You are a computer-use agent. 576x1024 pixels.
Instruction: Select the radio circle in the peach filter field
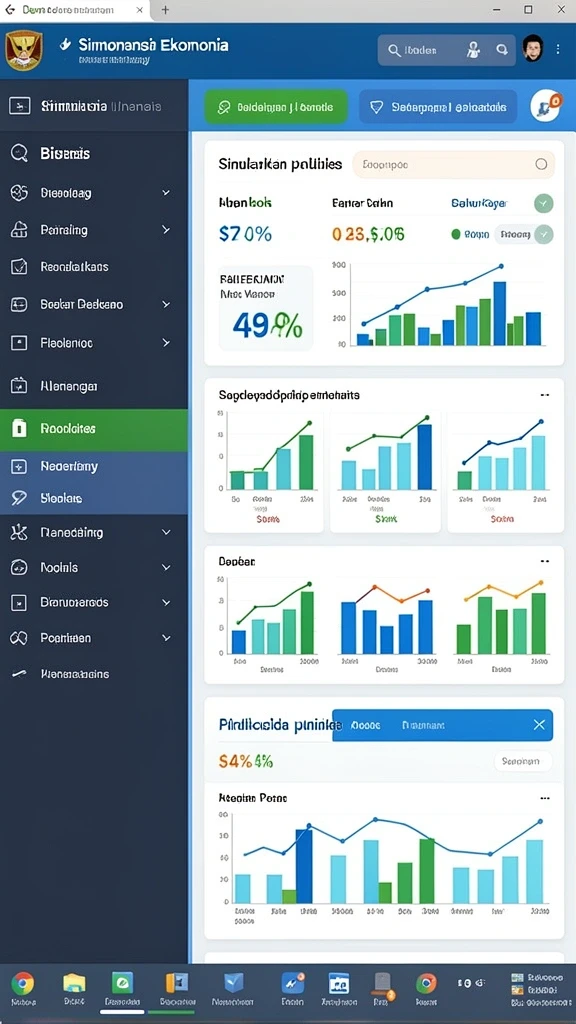pyautogui.click(x=541, y=165)
